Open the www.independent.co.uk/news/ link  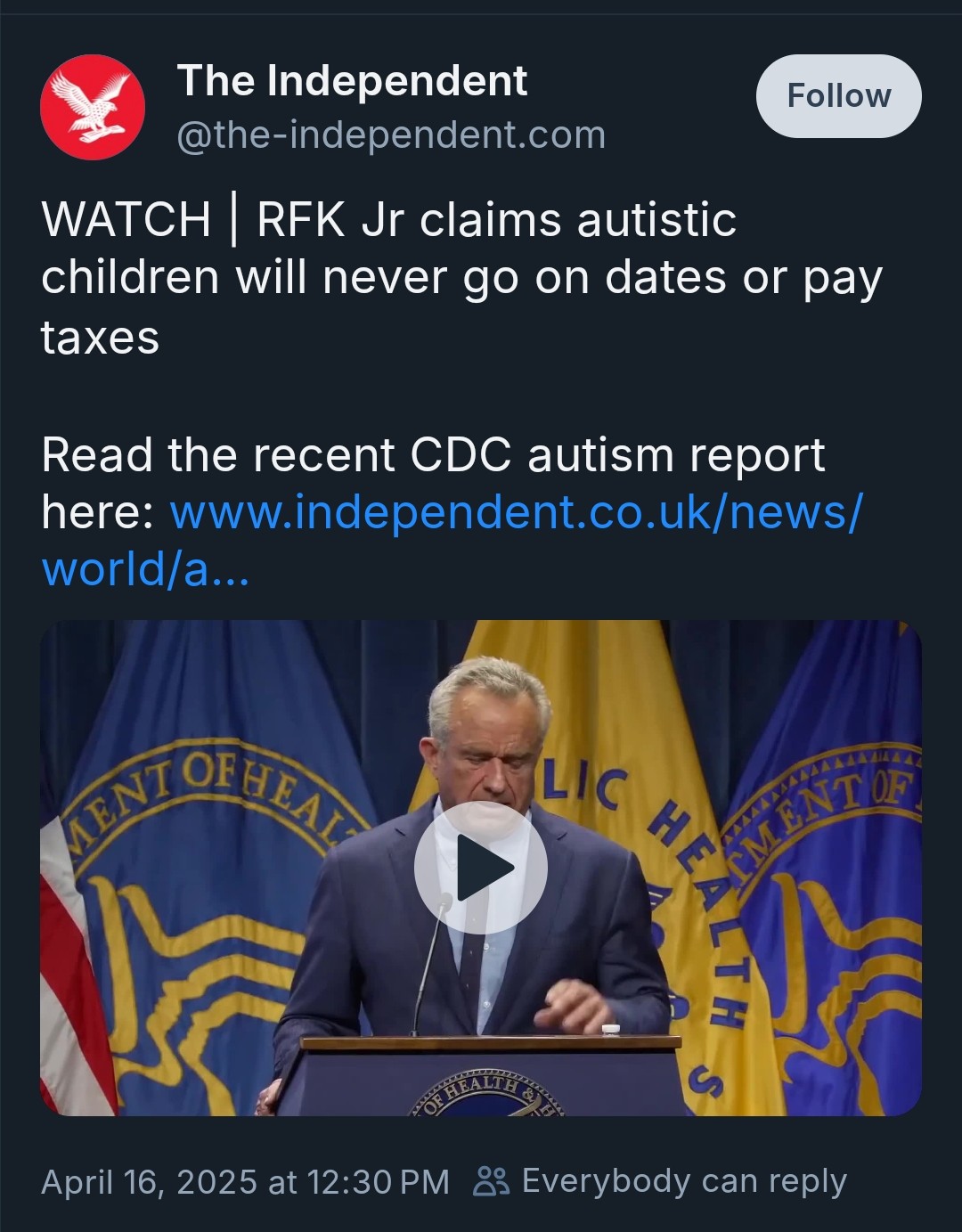pyautogui.click(x=517, y=512)
